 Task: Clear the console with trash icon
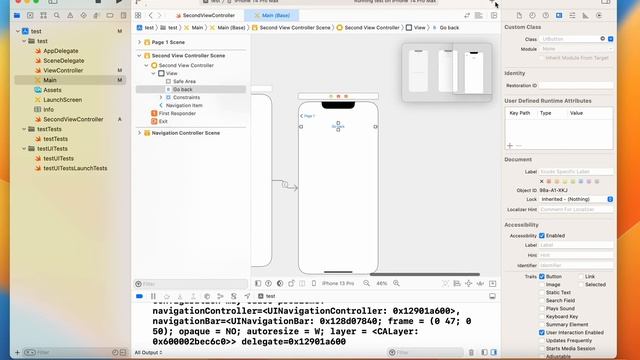(x=471, y=352)
